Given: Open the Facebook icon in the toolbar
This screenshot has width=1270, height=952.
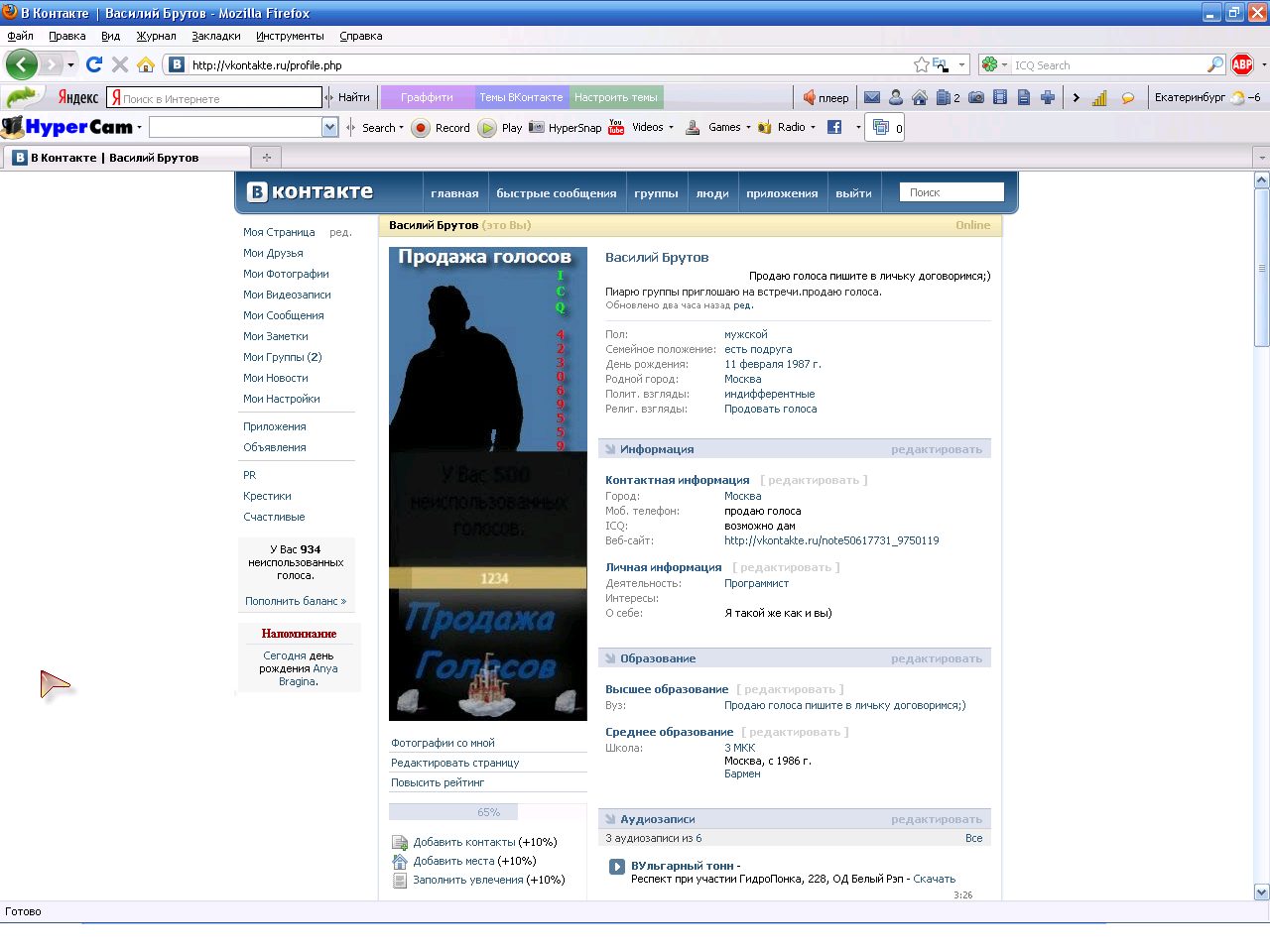Looking at the screenshot, I should coord(834,127).
